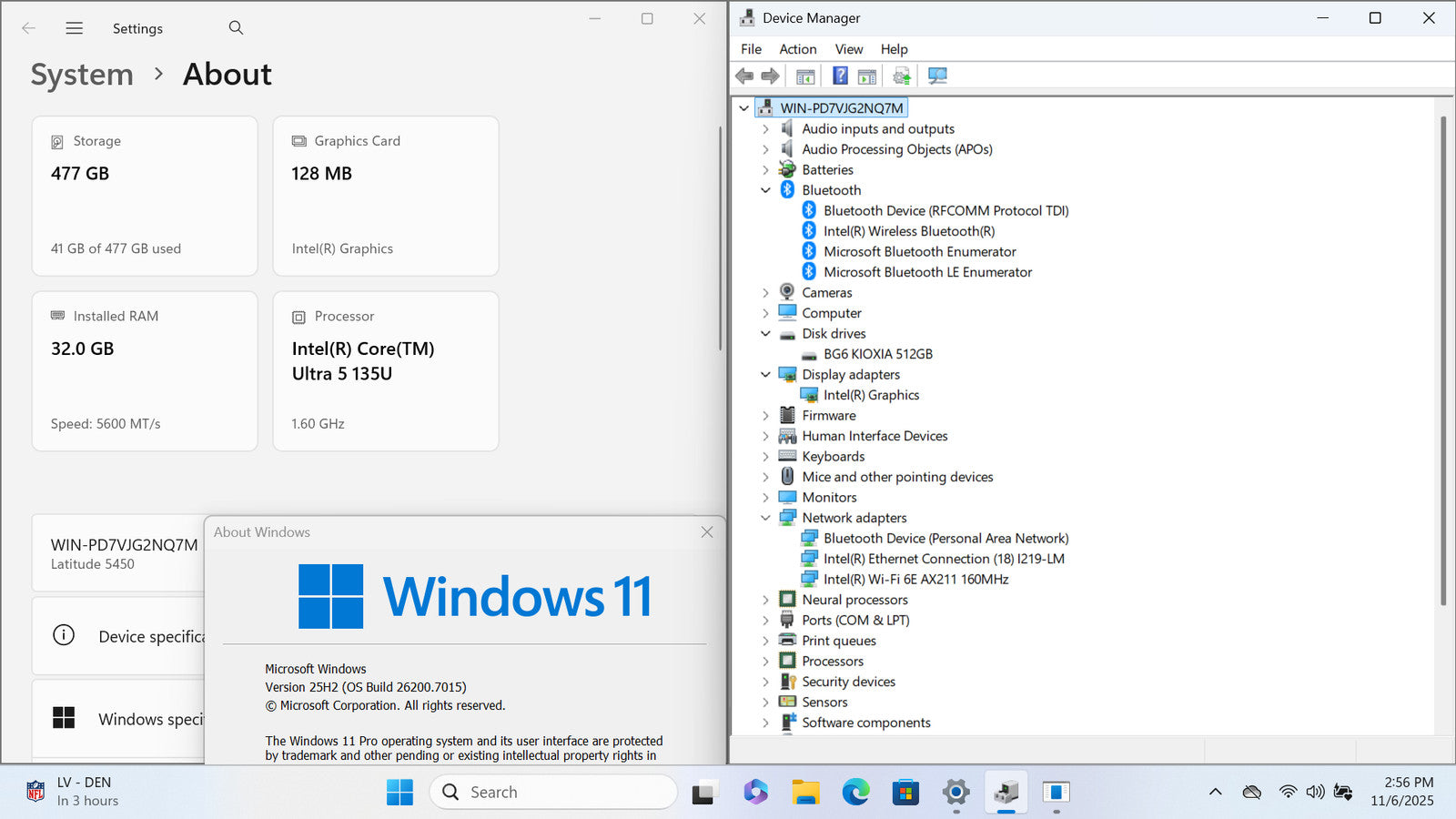Expand the Processors category

[765, 662]
